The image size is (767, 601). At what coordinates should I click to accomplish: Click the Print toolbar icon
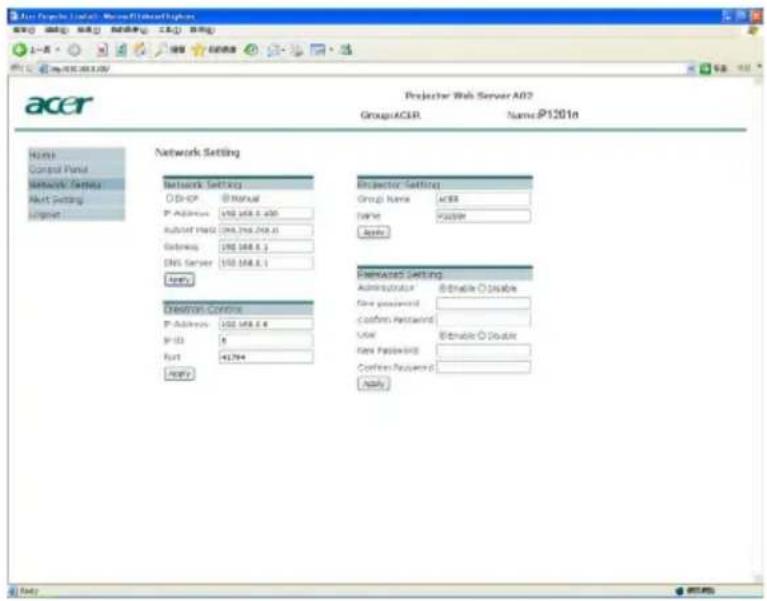pyautogui.click(x=296, y=50)
